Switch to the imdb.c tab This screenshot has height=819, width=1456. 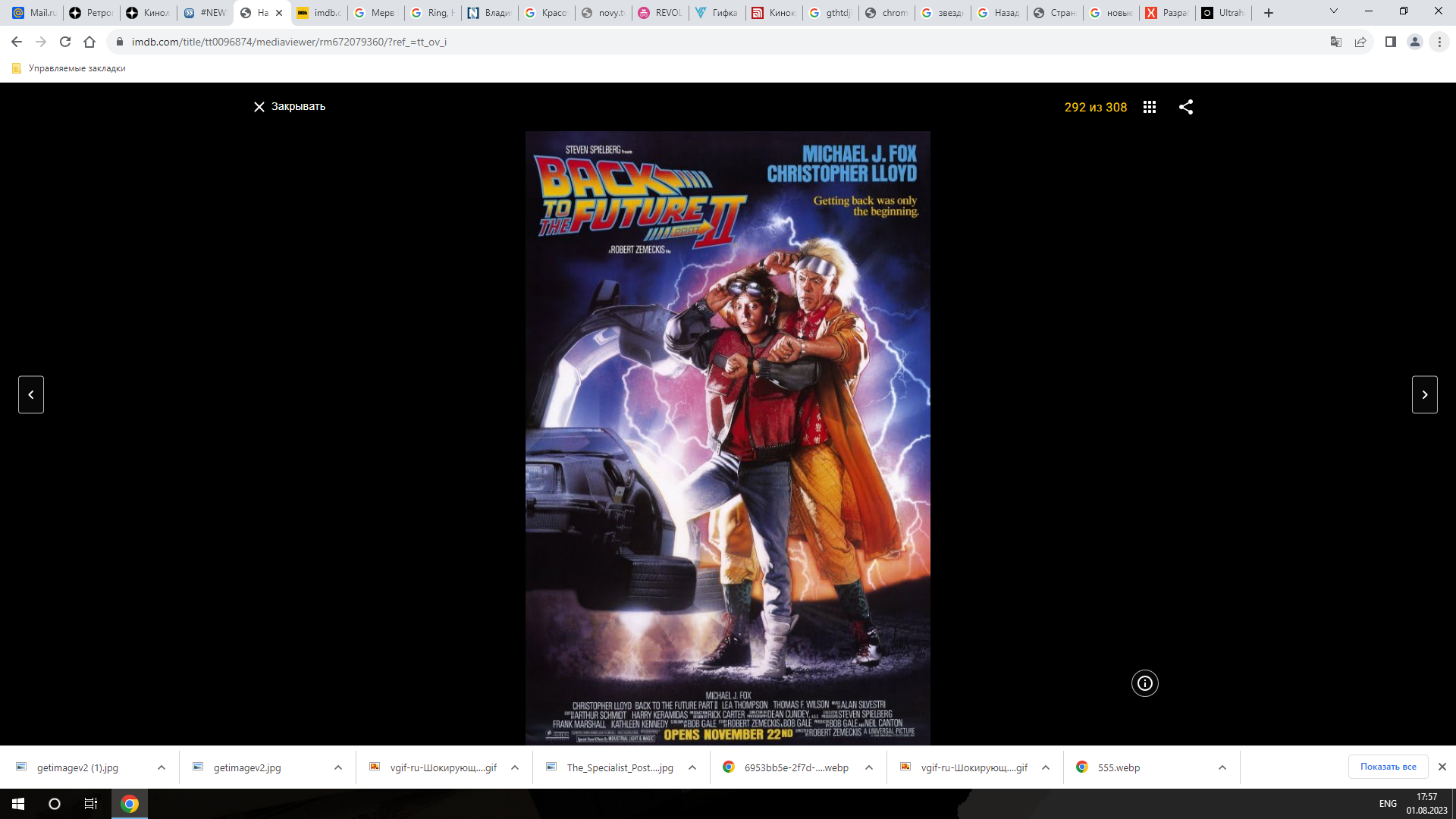(x=318, y=13)
